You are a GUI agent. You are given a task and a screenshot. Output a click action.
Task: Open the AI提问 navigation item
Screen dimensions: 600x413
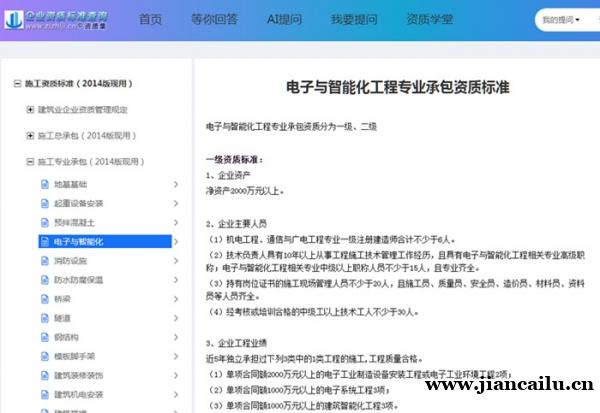284,19
